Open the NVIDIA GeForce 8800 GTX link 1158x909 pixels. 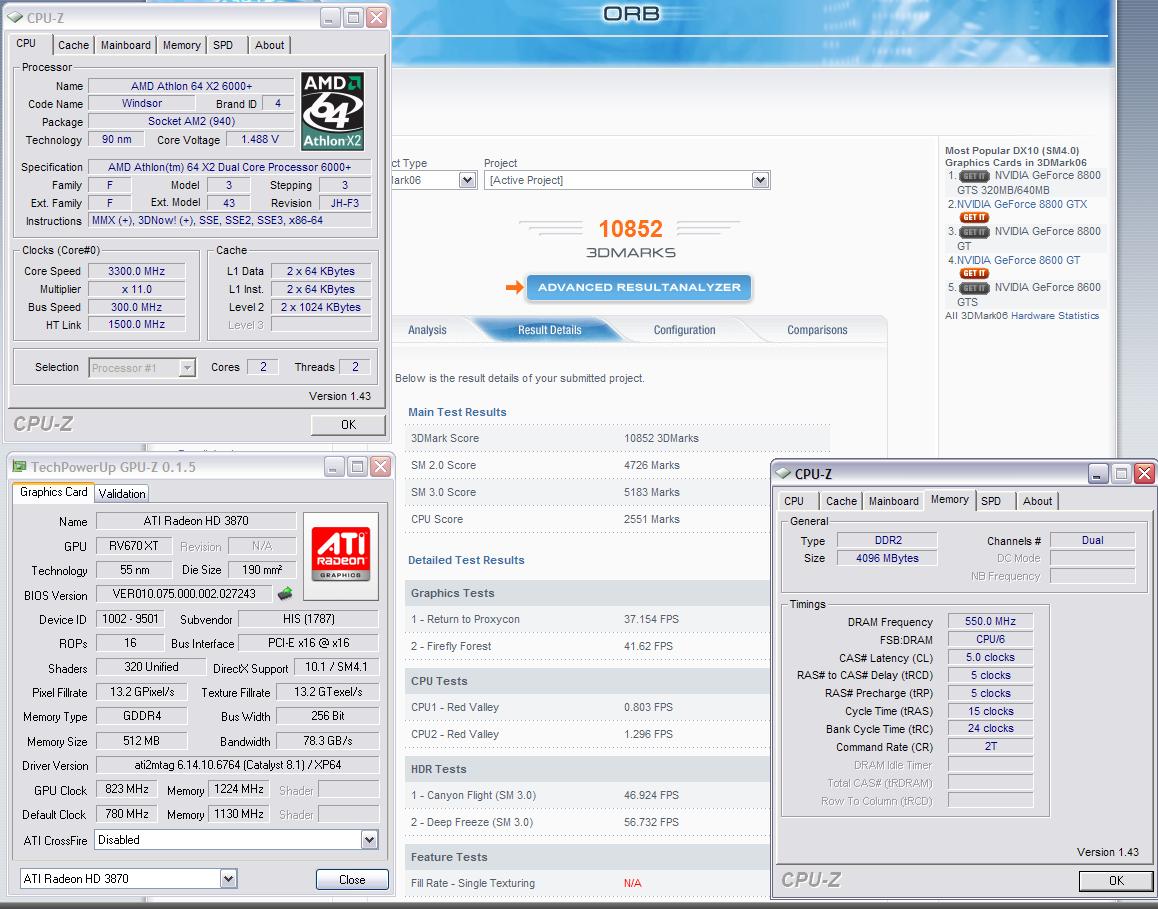tap(1022, 205)
